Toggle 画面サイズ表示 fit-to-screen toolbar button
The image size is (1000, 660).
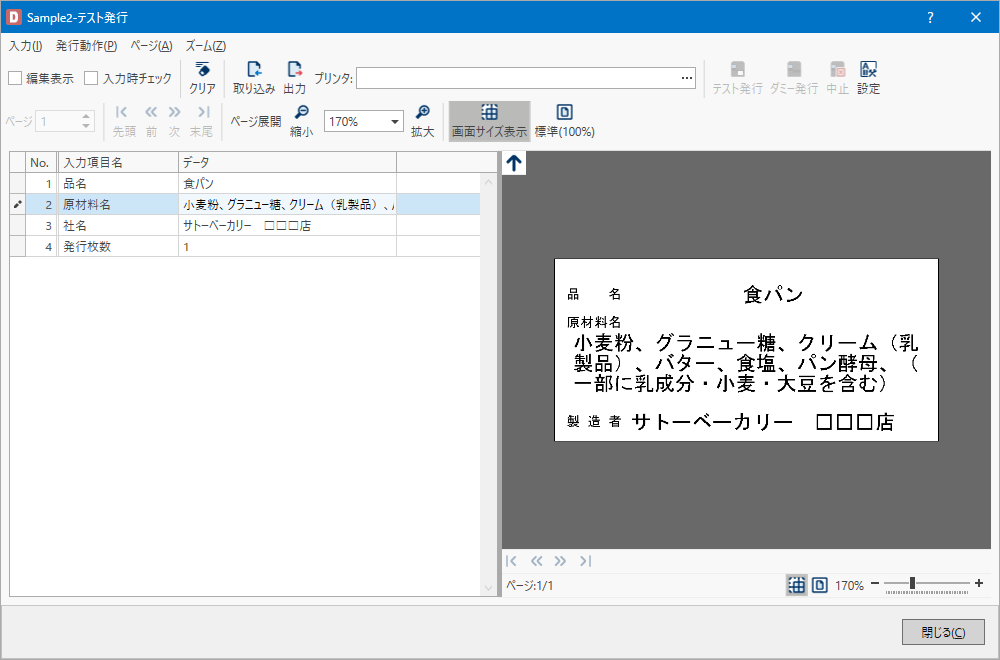[x=489, y=121]
